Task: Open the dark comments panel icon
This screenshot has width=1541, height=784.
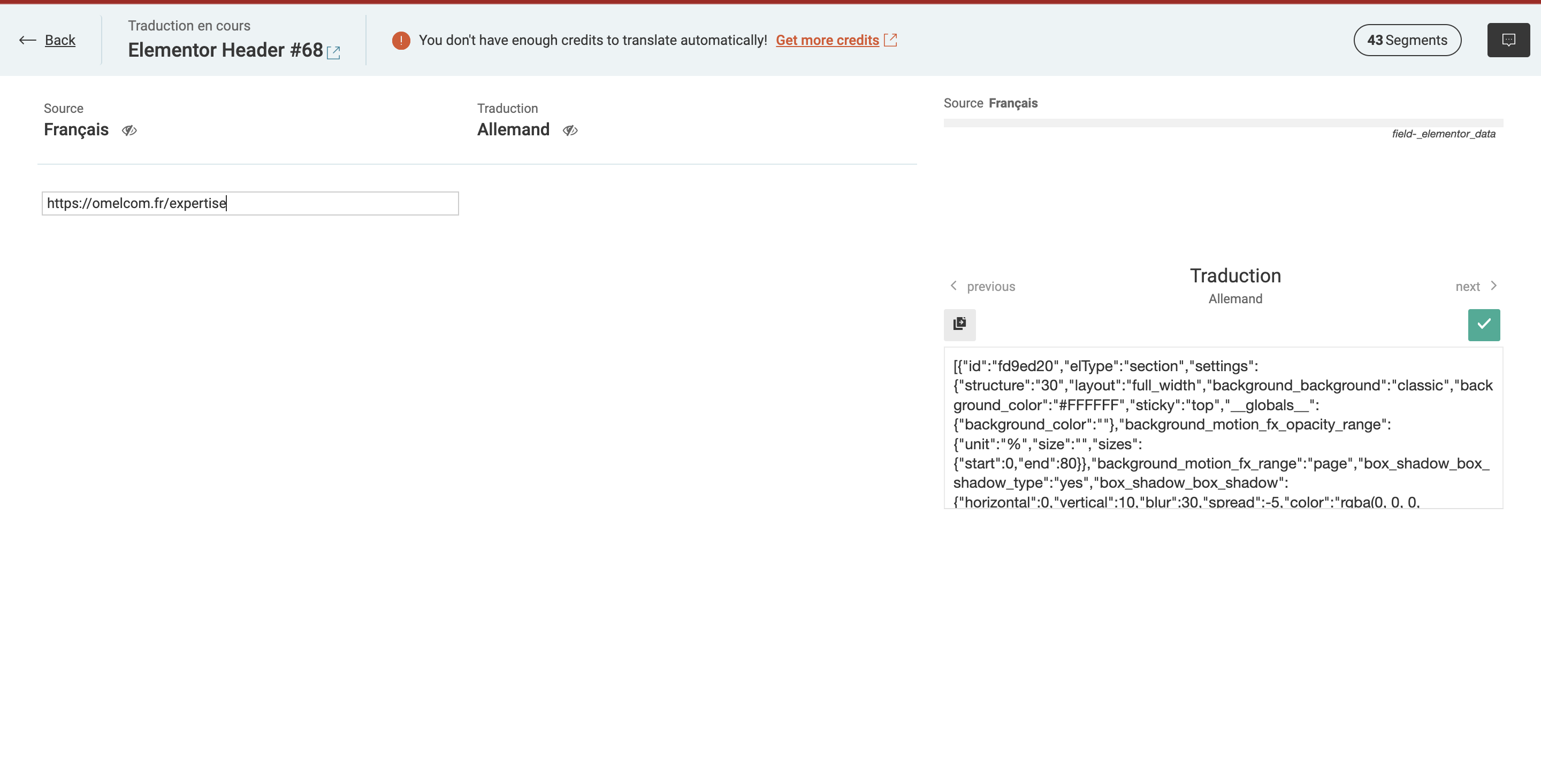Action: pyautogui.click(x=1508, y=40)
